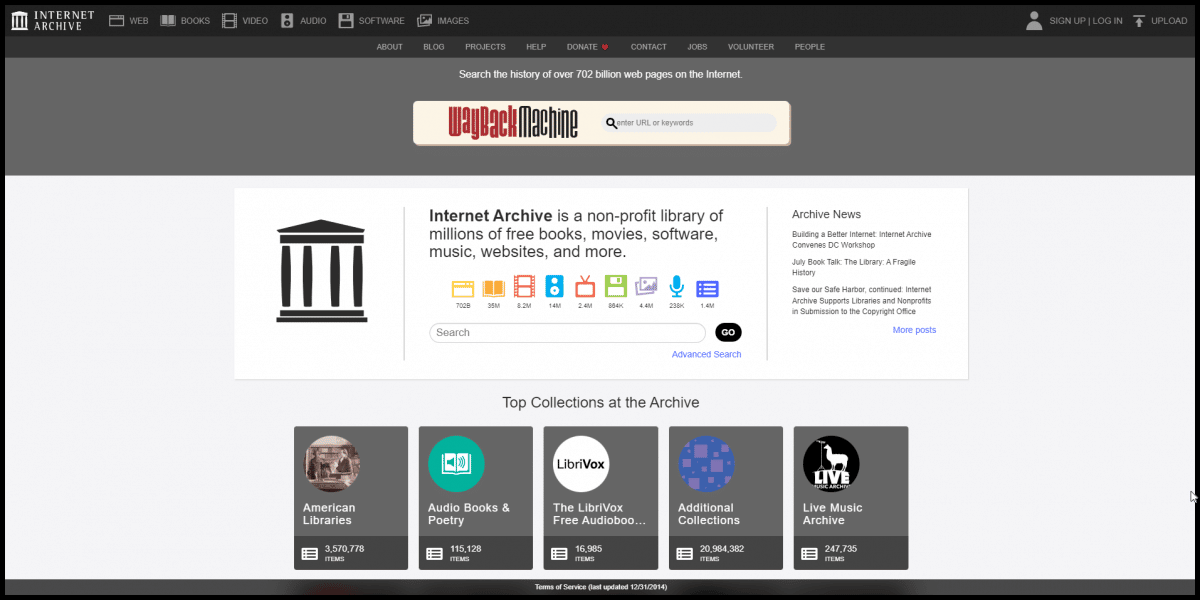
Task: Click the 8.2M movies film icon
Action: (x=524, y=288)
